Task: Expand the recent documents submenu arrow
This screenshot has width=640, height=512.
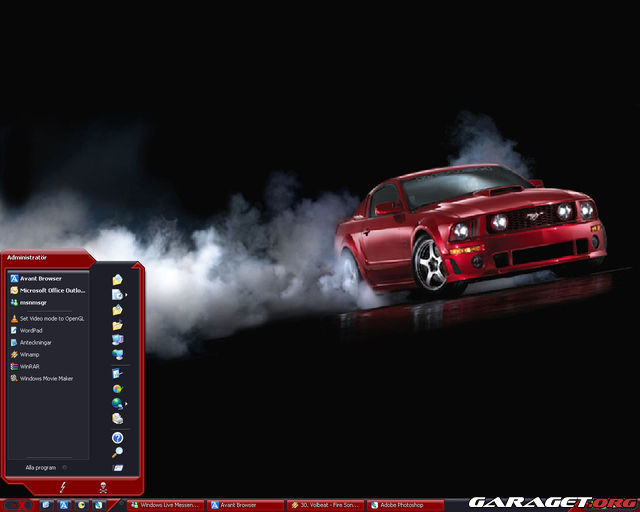Action: 126,296
